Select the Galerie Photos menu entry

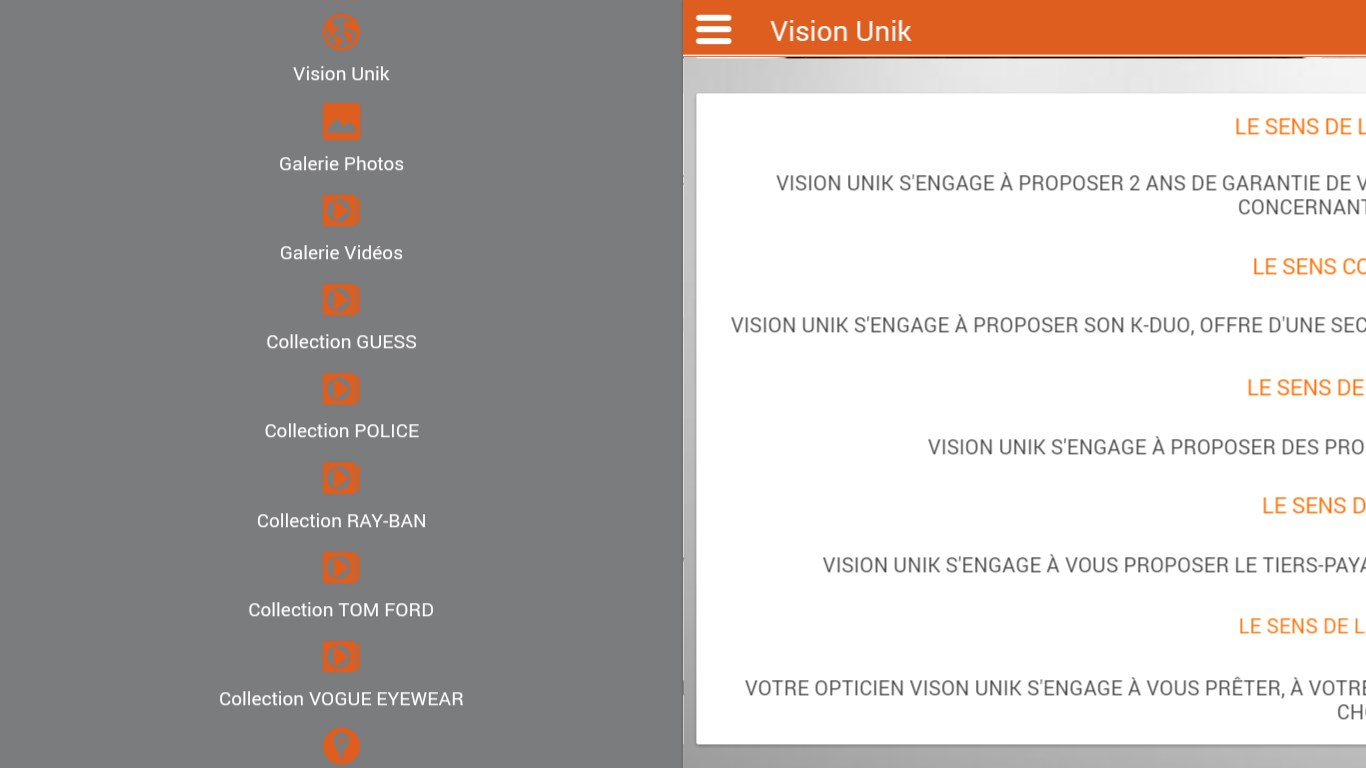(x=341, y=163)
